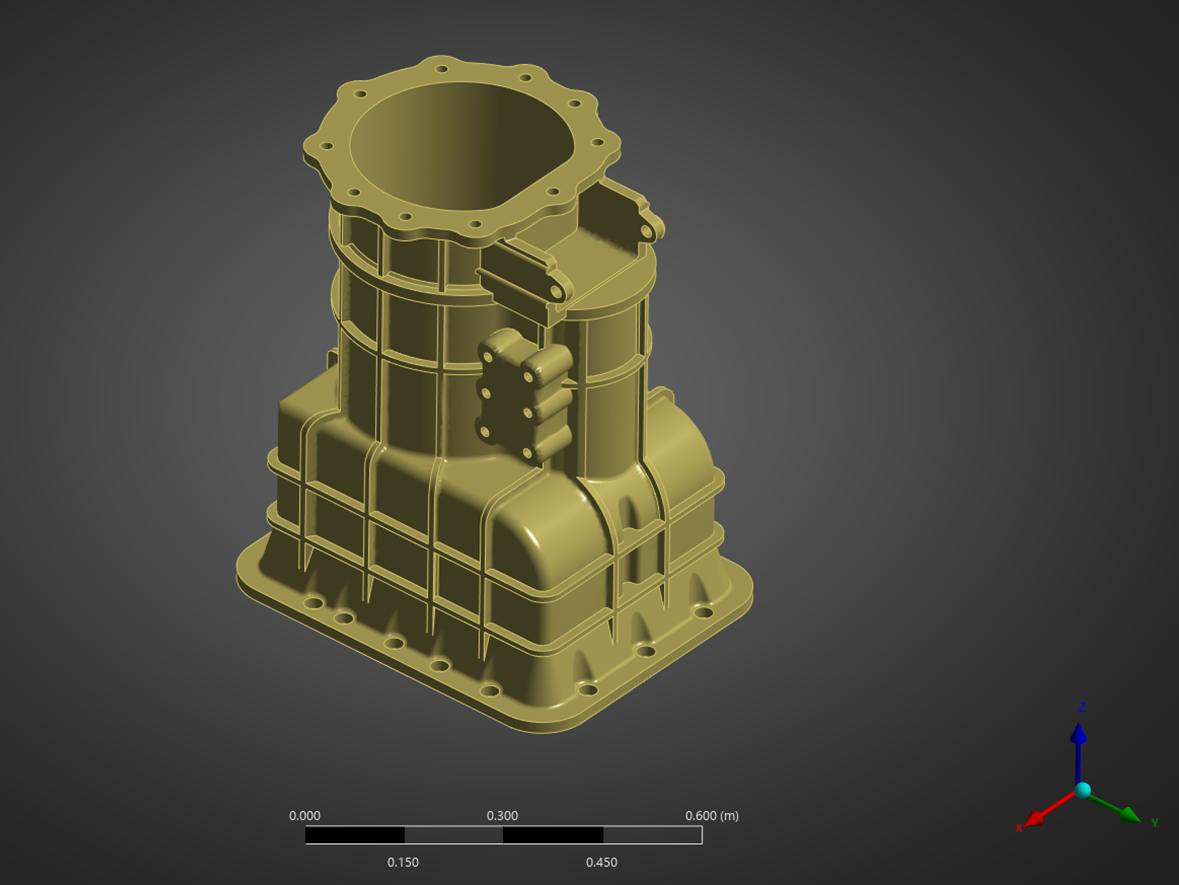This screenshot has height=885, width=1179.
Task: Select the Y label beside the green arrow
Action: (1154, 822)
